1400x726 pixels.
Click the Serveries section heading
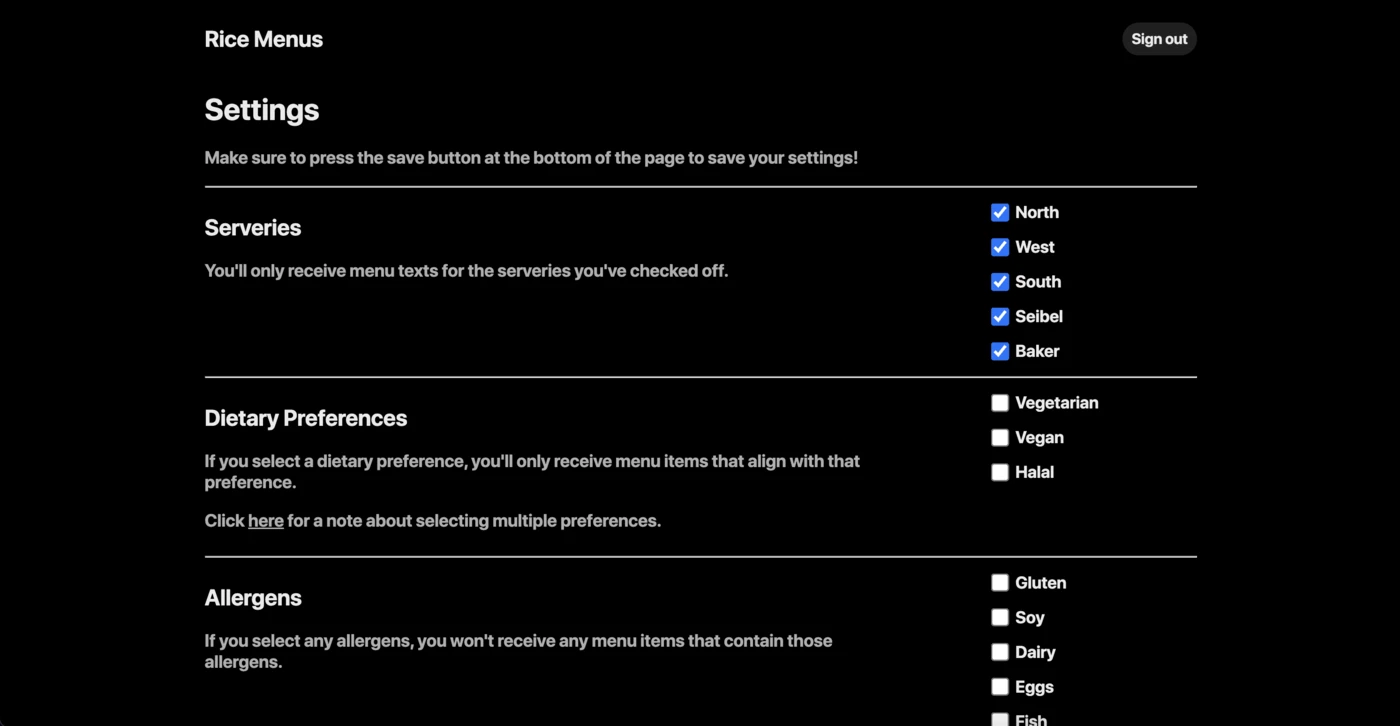pyautogui.click(x=253, y=228)
